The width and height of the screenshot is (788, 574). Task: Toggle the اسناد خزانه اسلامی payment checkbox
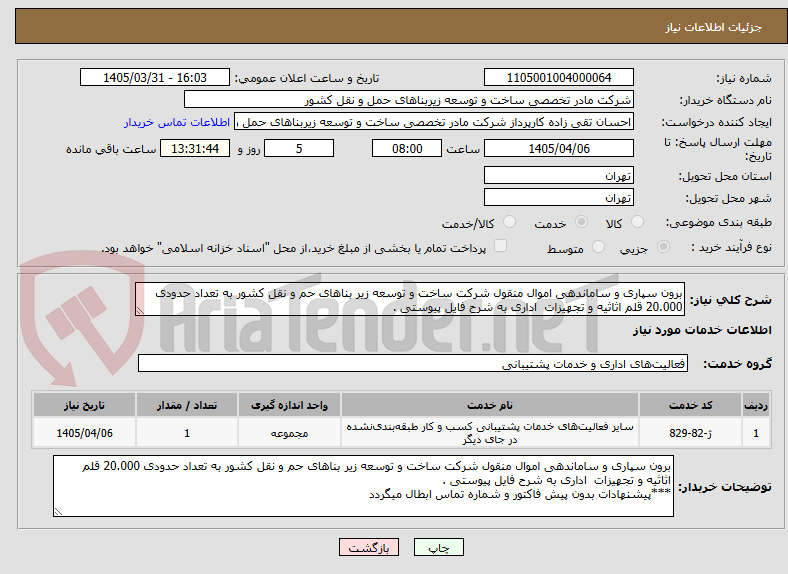501,246
